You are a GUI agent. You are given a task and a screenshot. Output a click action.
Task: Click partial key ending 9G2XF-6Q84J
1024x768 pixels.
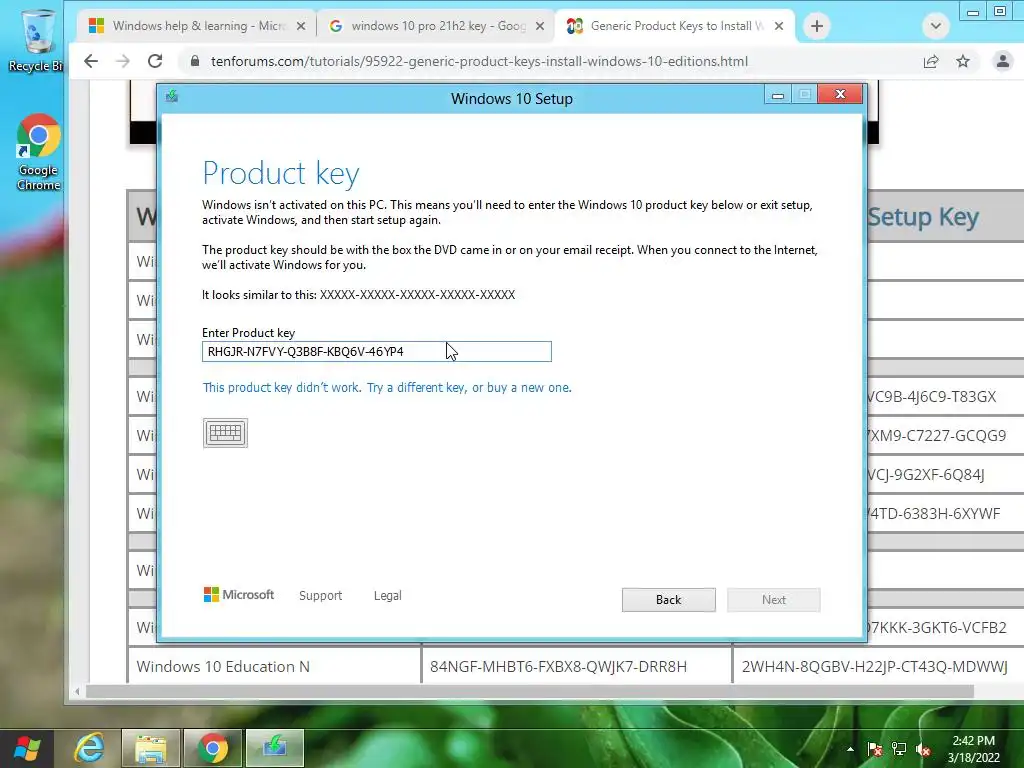pyautogui.click(x=926, y=475)
